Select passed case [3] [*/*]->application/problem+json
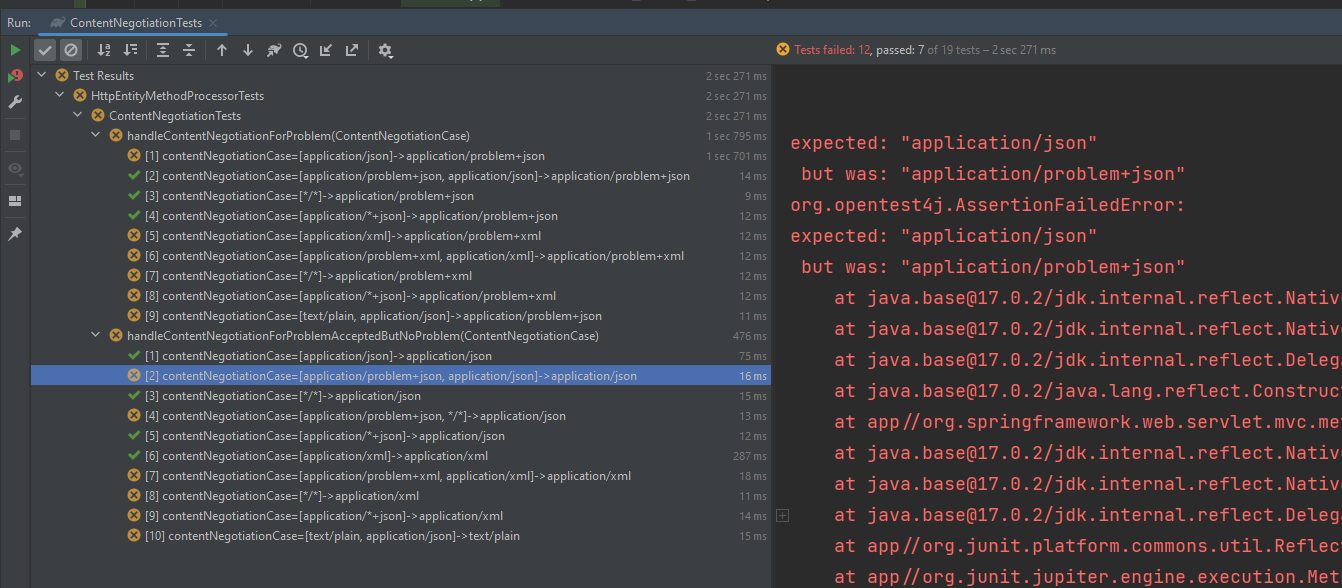This screenshot has width=1342, height=588. (x=401, y=196)
